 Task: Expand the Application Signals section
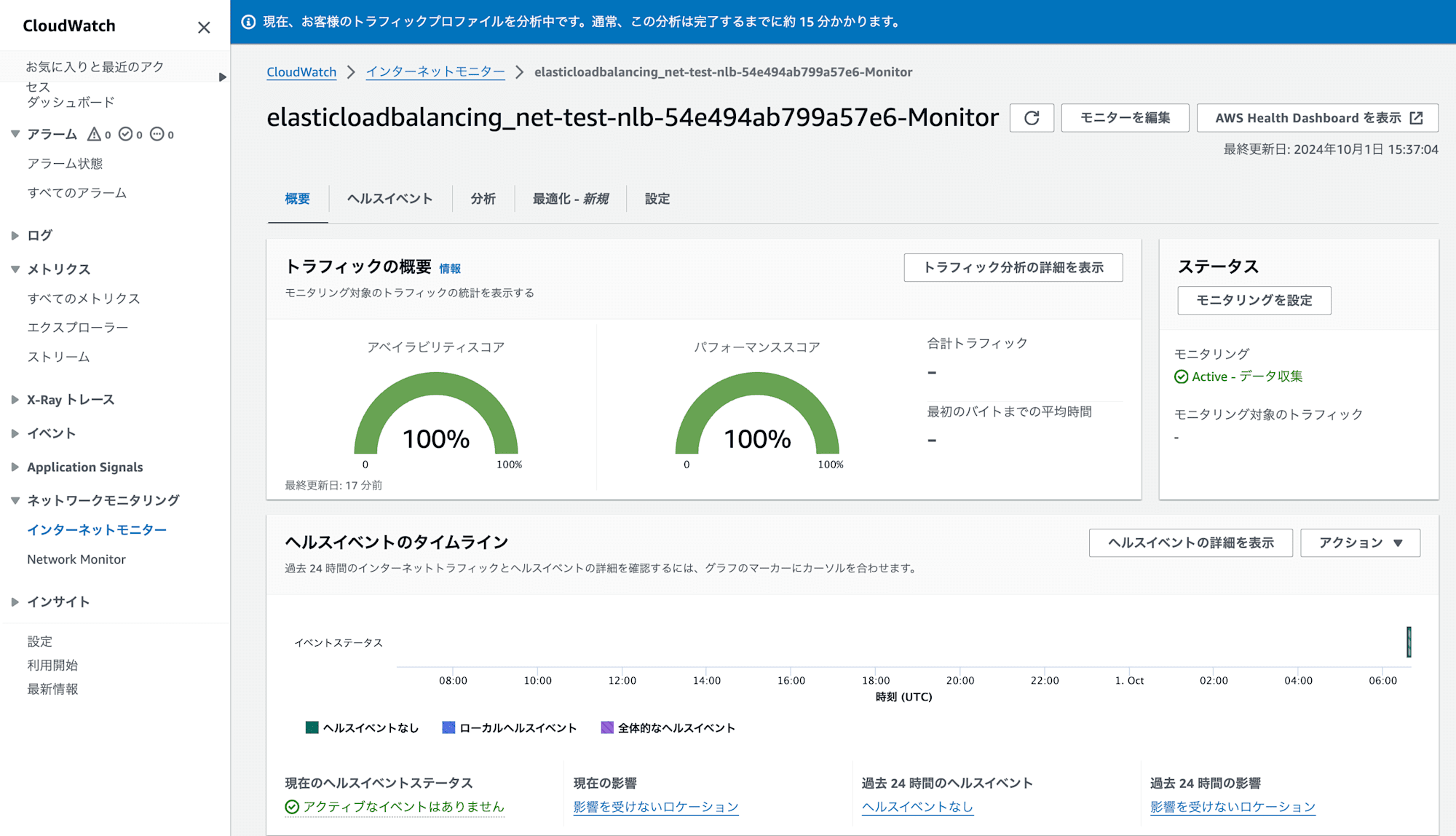[x=15, y=468]
